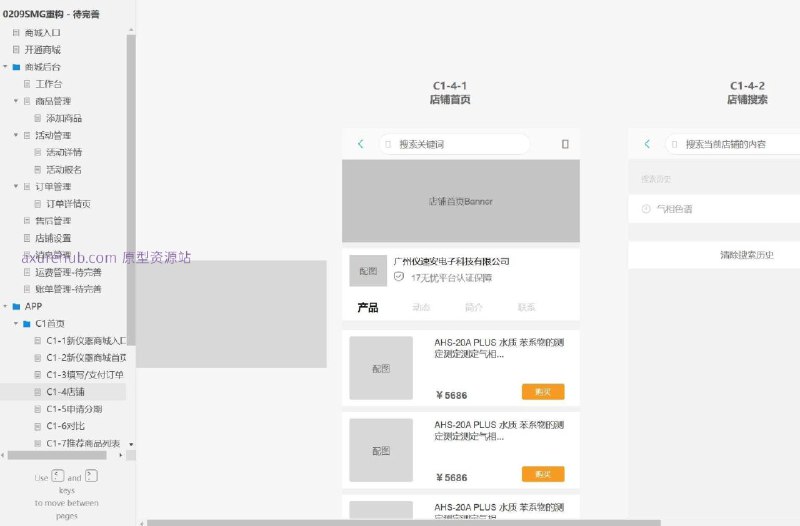Viewport: 800px width, 526px height.
Task: Select the C1-4店铺 page
Action: coord(65,392)
